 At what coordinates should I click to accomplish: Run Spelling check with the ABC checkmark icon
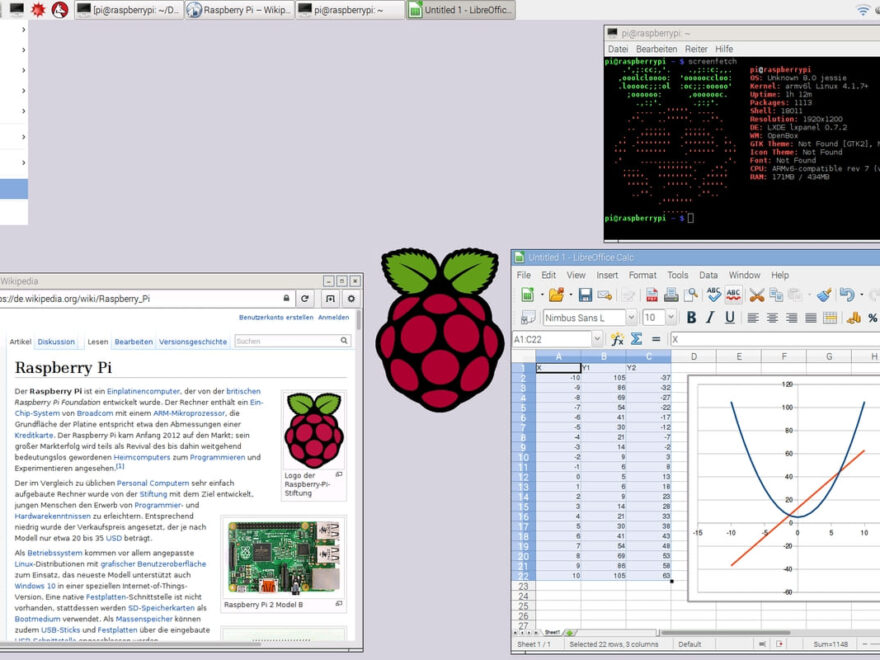point(714,295)
